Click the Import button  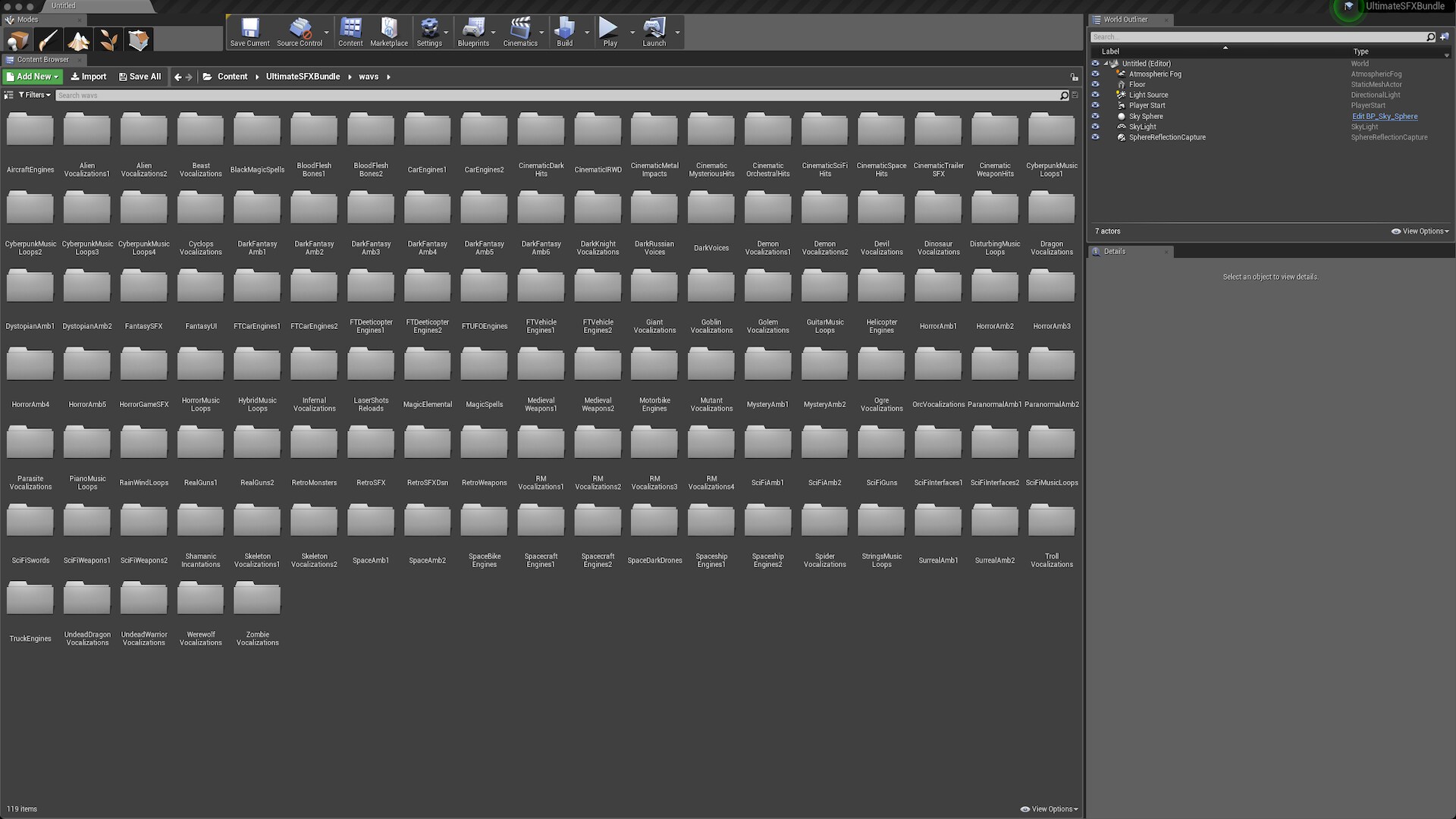coord(88,77)
